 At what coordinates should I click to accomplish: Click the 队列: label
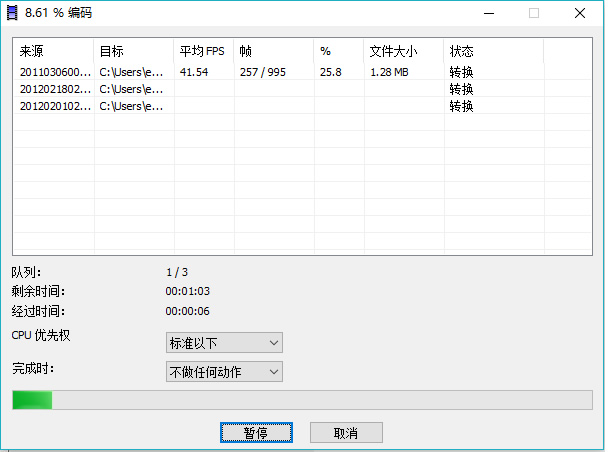[26, 272]
